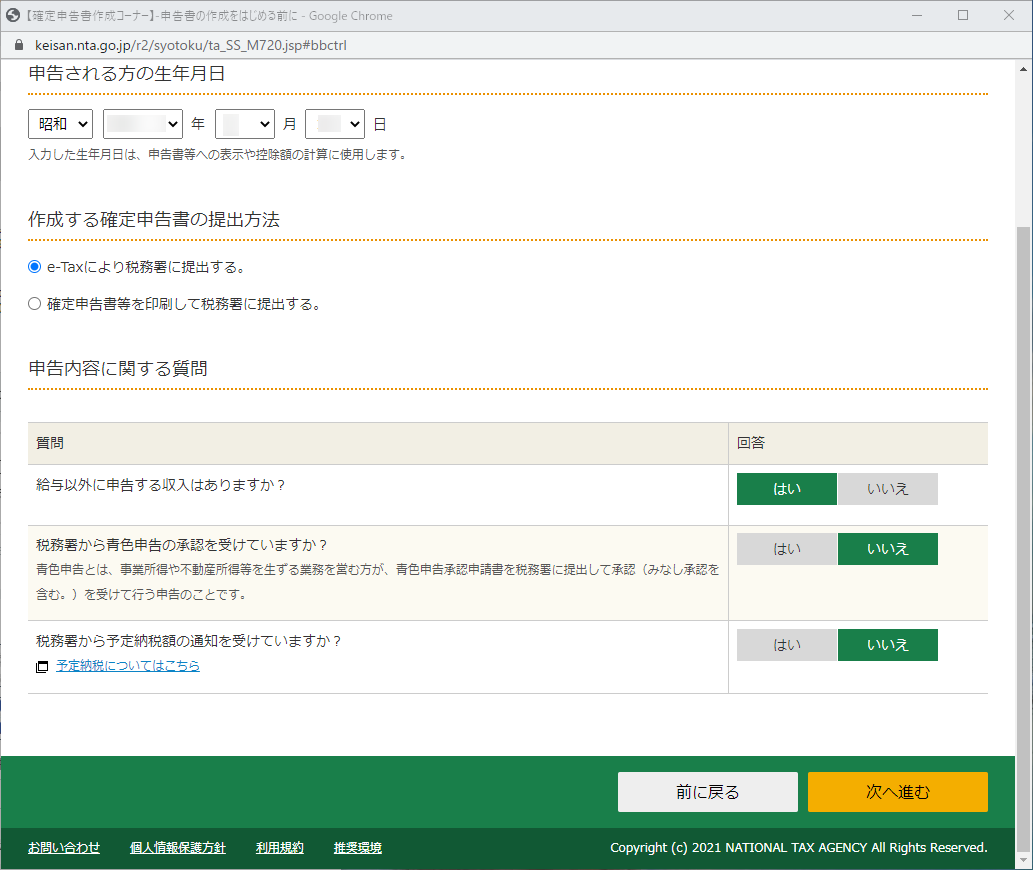Click the vertical scrollbar thumb
This screenshot has width=1033, height=870.
[1023, 537]
